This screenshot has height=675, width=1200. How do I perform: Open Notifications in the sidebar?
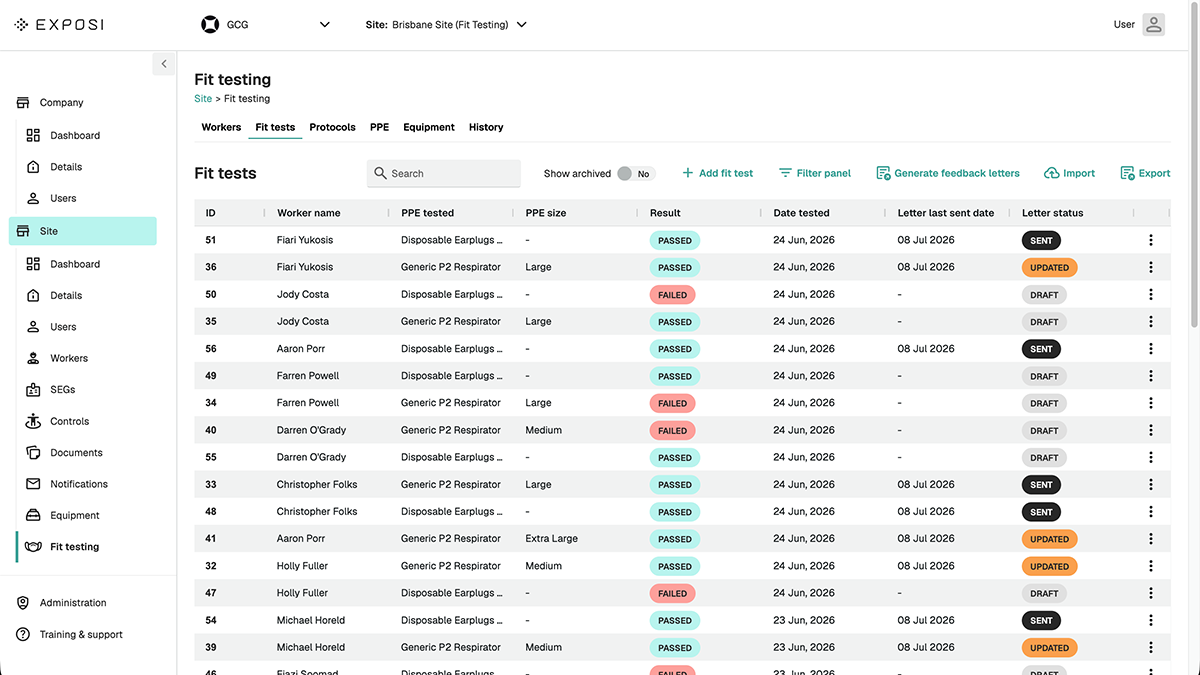tap(79, 484)
